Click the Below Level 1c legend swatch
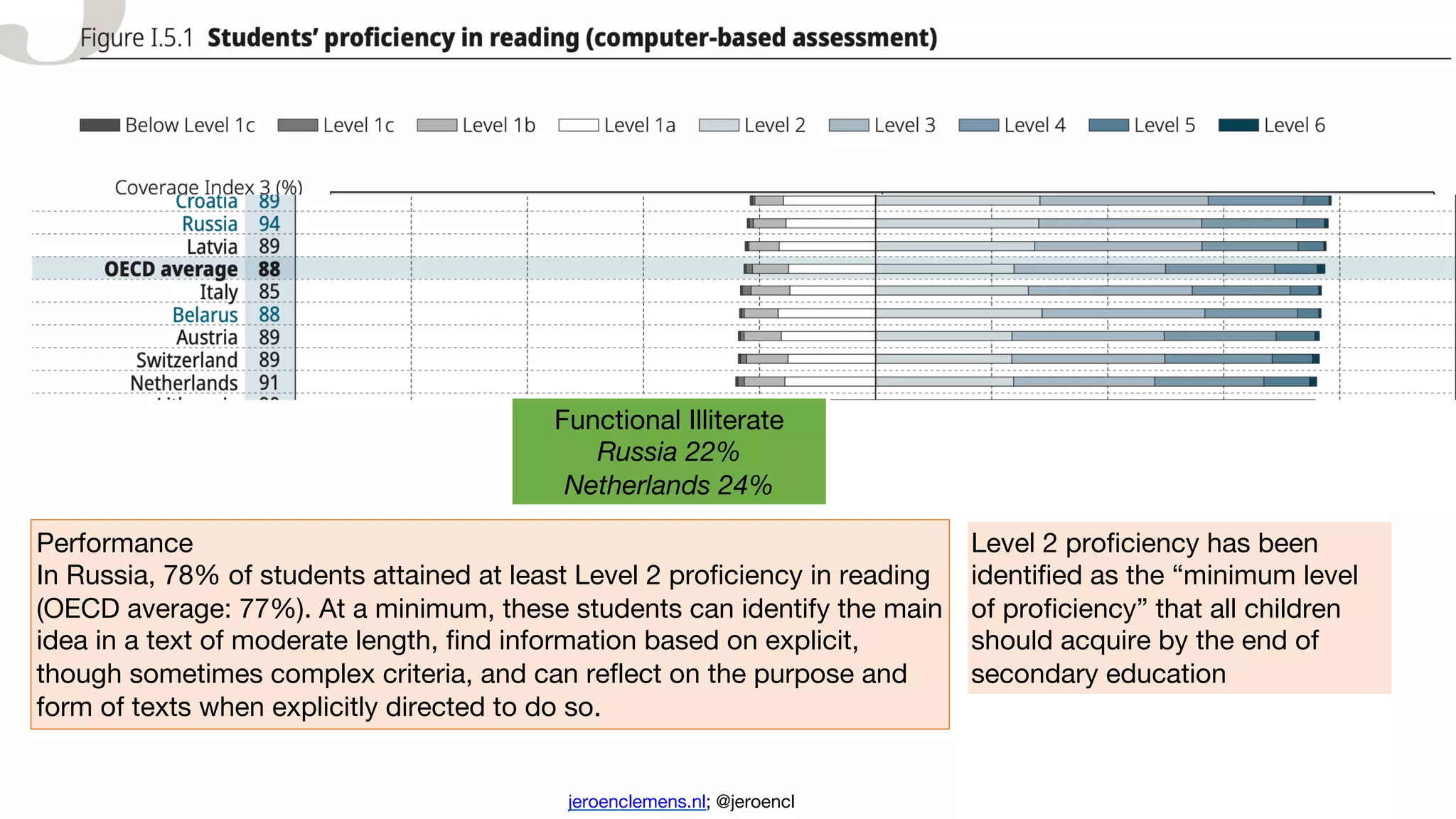This screenshot has width=1456, height=819. tap(100, 125)
